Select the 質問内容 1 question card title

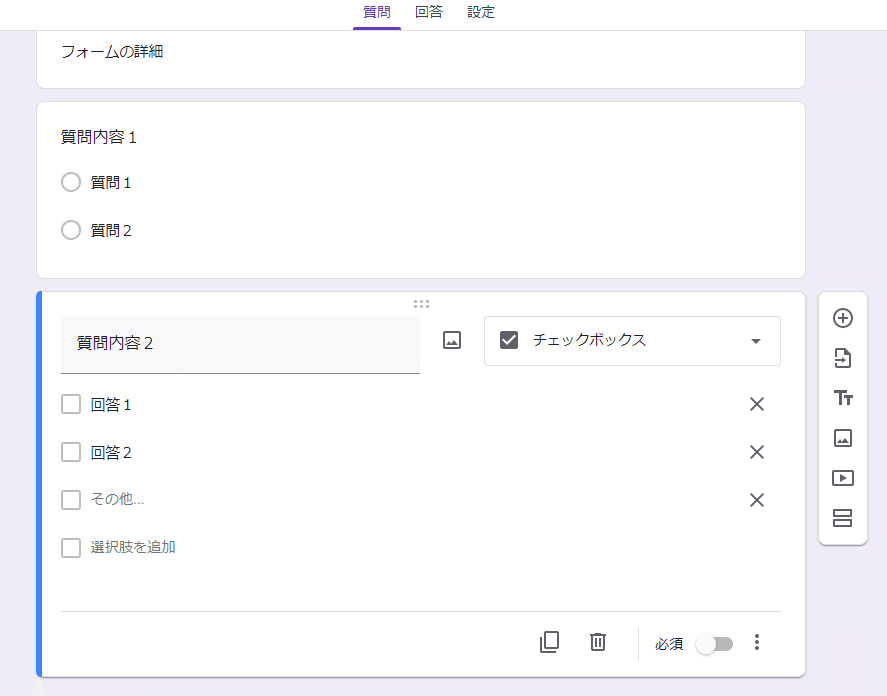click(x=98, y=137)
